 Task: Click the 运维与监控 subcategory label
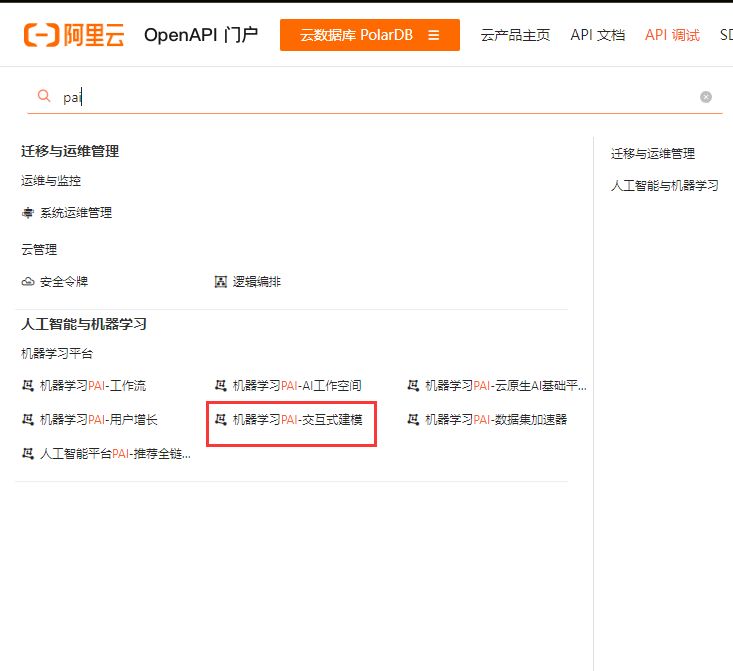pos(50,180)
